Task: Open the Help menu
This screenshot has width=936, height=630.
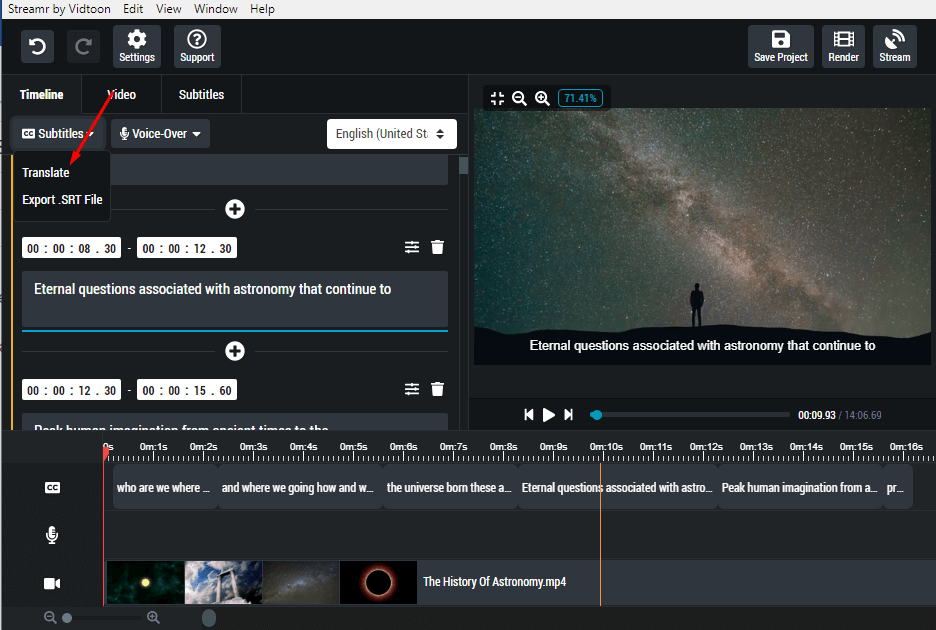Action: (262, 9)
